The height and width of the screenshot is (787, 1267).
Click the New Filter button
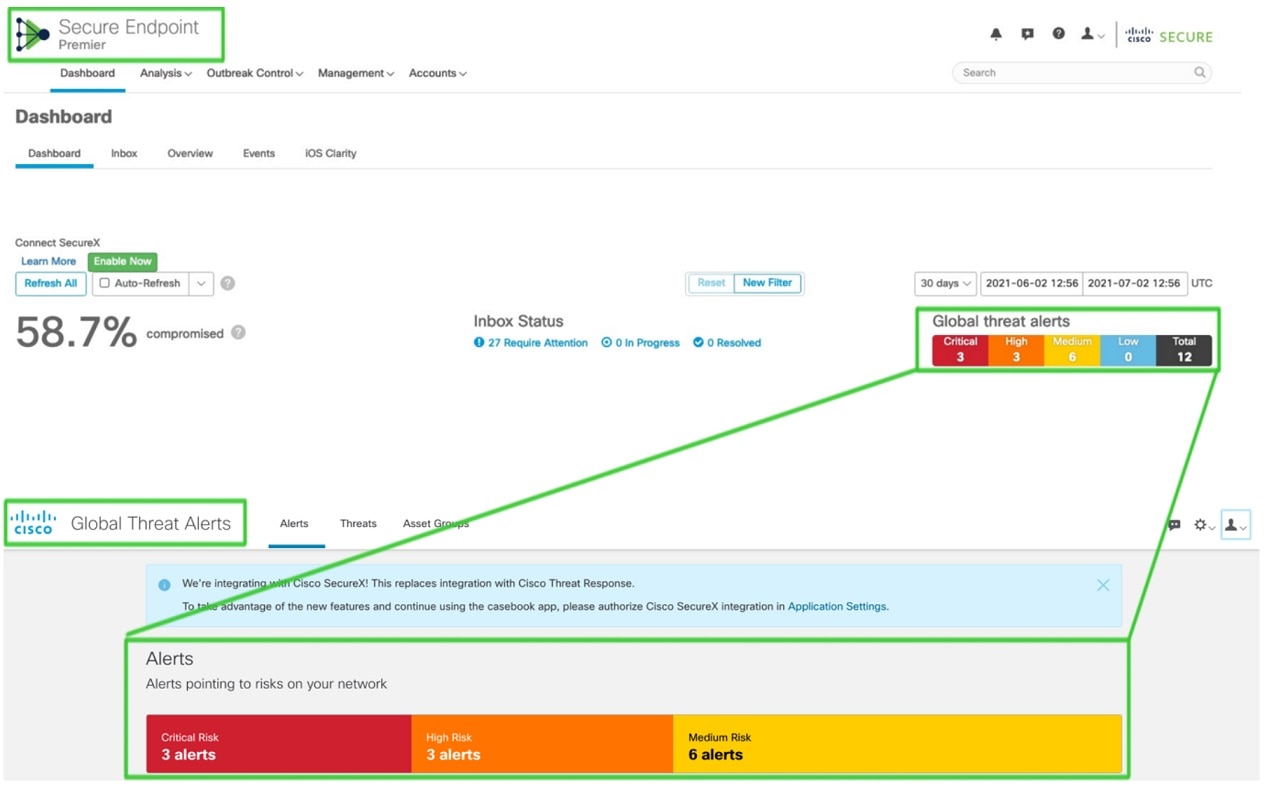(x=768, y=283)
